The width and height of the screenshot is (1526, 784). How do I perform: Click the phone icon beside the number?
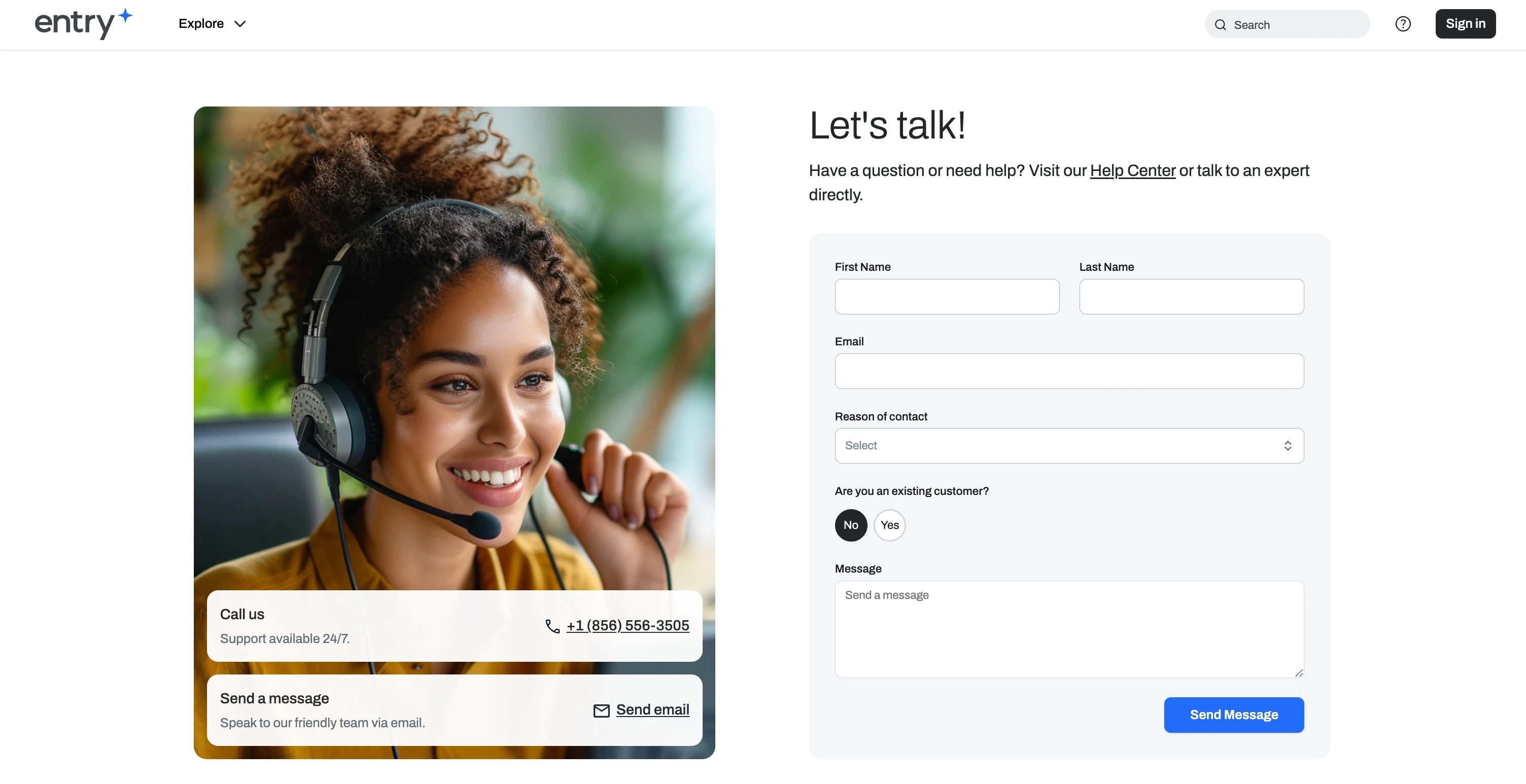(x=552, y=626)
